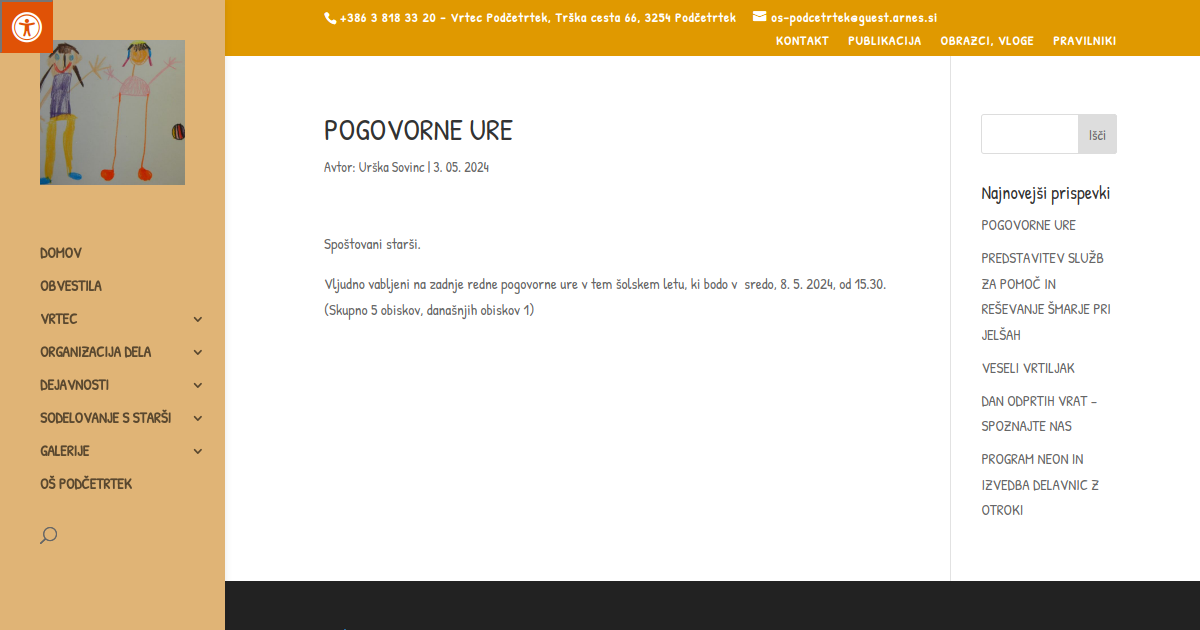Image resolution: width=1200 pixels, height=630 pixels.
Task: Open OBRAZCI, VLOGE top link
Action: pyautogui.click(x=987, y=41)
